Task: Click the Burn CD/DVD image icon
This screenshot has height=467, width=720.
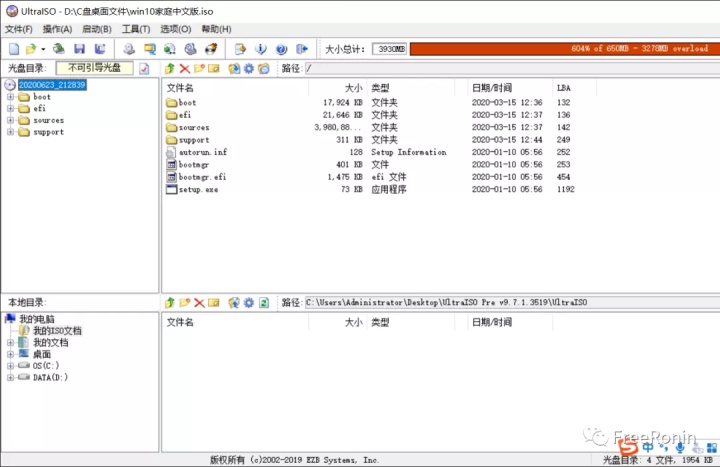Action: click(x=211, y=49)
